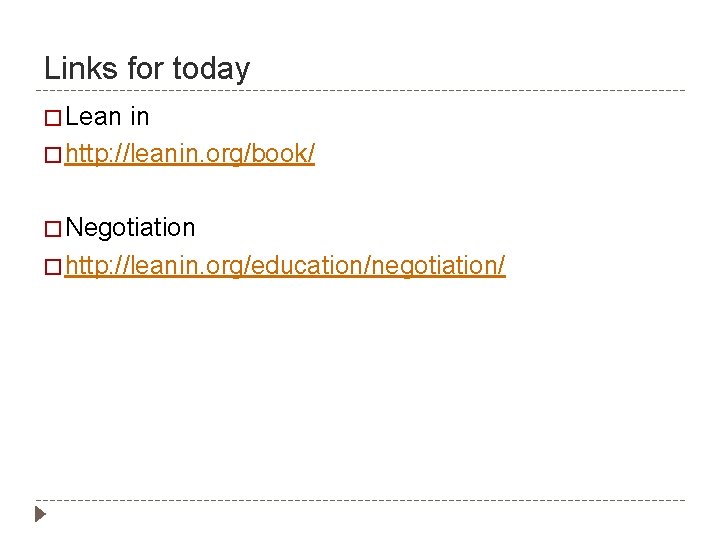Viewport: 720px width, 540px height.
Task: Click the word Links in the title
Action: [81, 68]
